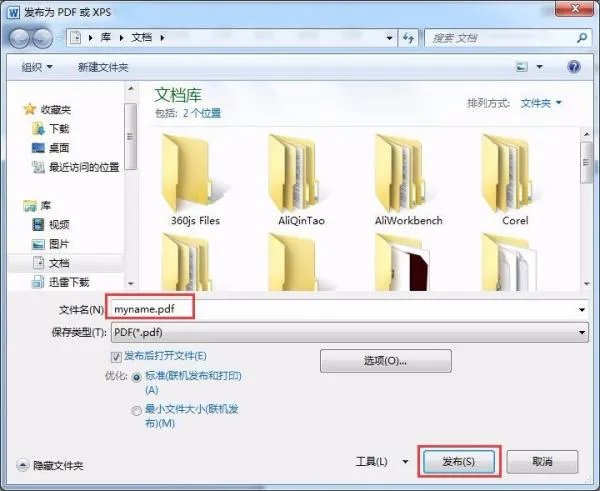Click the 发布(S) button
This screenshot has width=600, height=491.
point(459,462)
